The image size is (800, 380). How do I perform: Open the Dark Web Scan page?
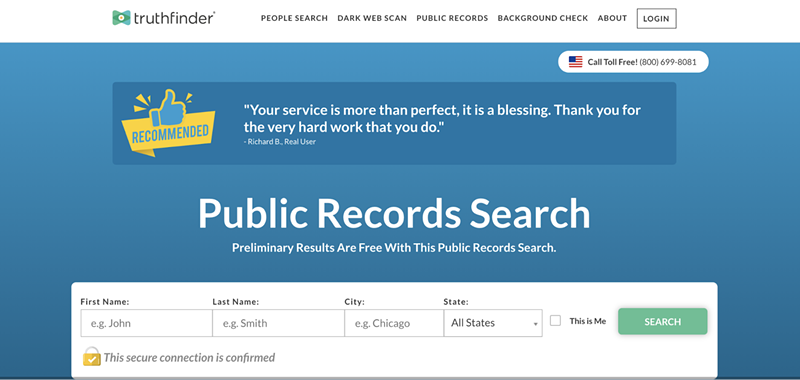coord(372,18)
